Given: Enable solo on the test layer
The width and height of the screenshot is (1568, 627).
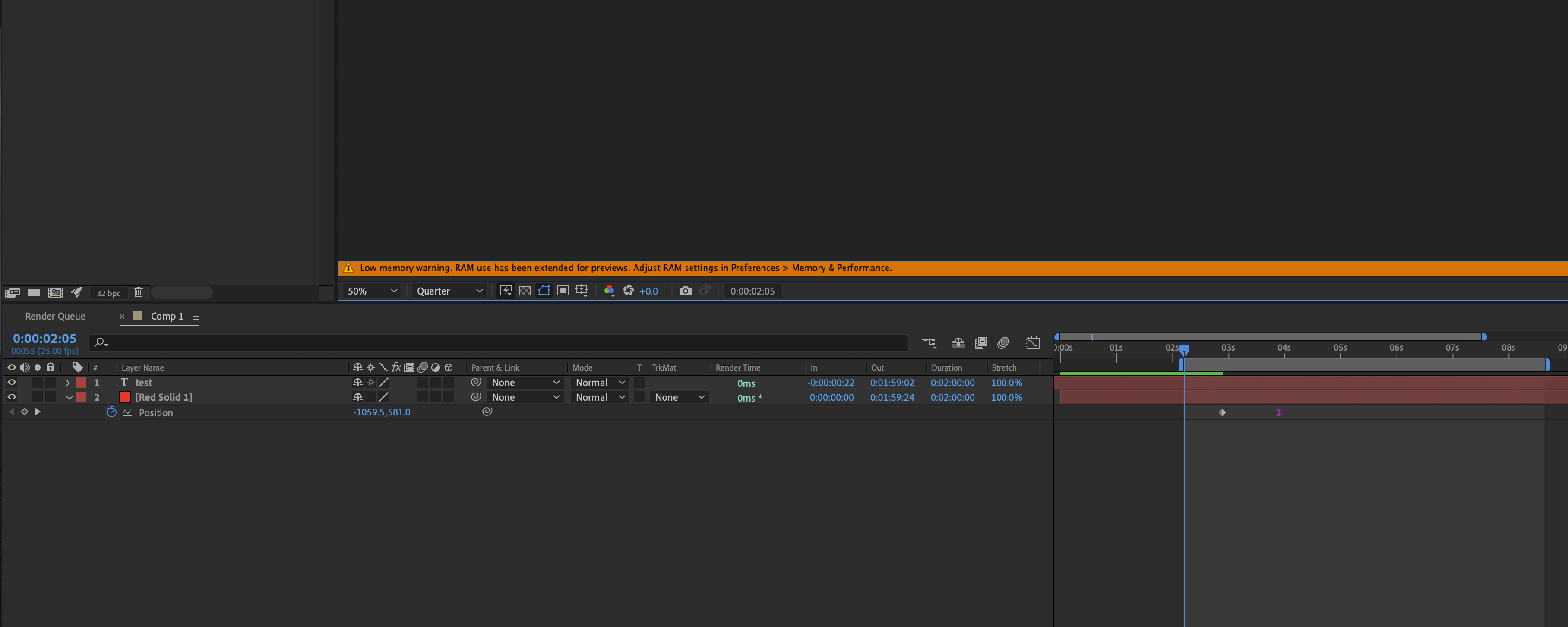Looking at the screenshot, I should 38,382.
